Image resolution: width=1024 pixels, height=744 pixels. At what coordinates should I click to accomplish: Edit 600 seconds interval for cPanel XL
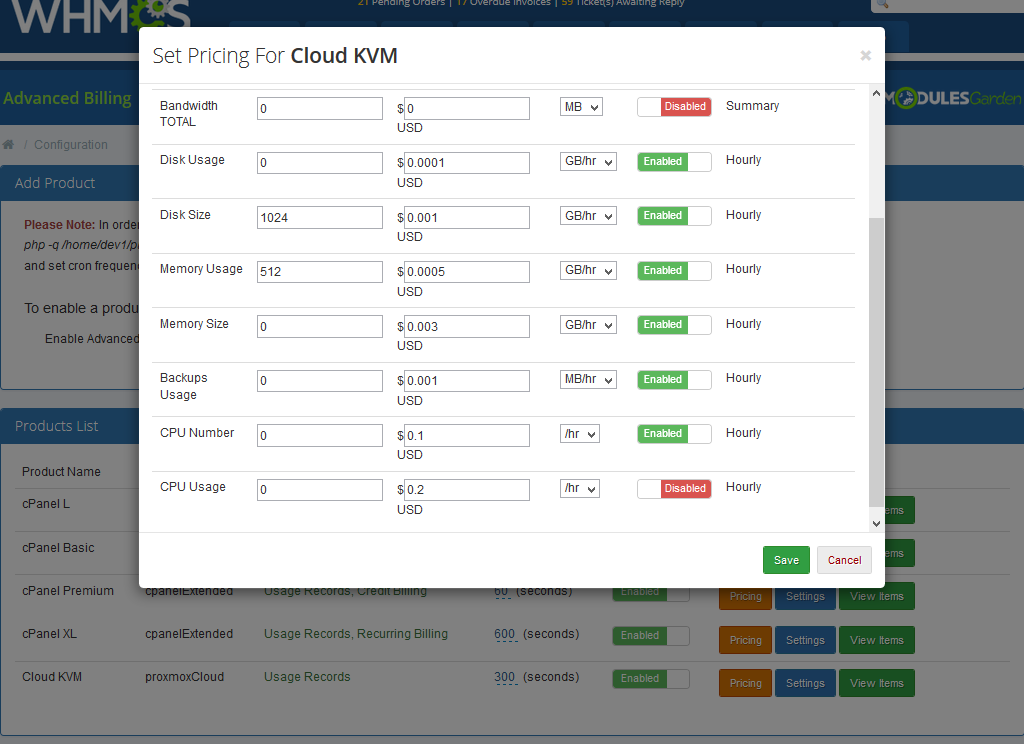point(505,634)
